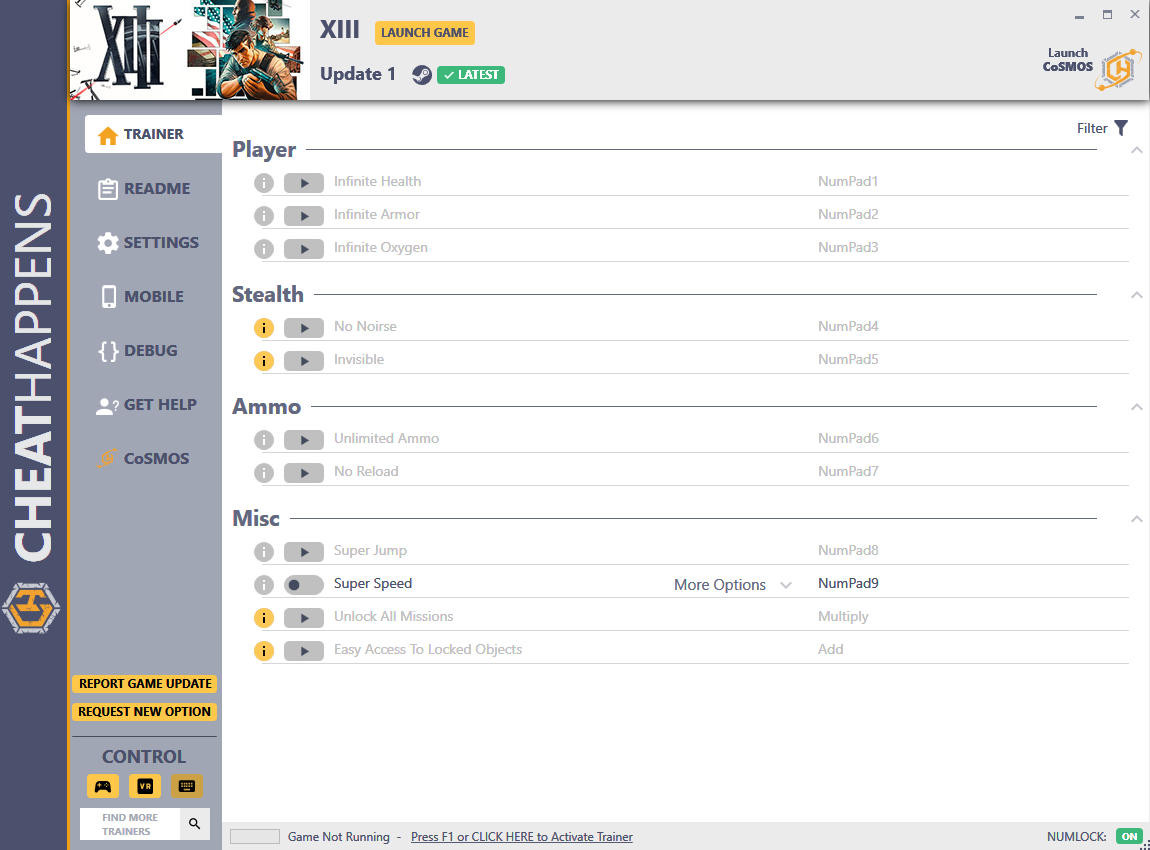Click info icon for Unlock All Missions
This screenshot has height=850, width=1150.
click(x=264, y=617)
